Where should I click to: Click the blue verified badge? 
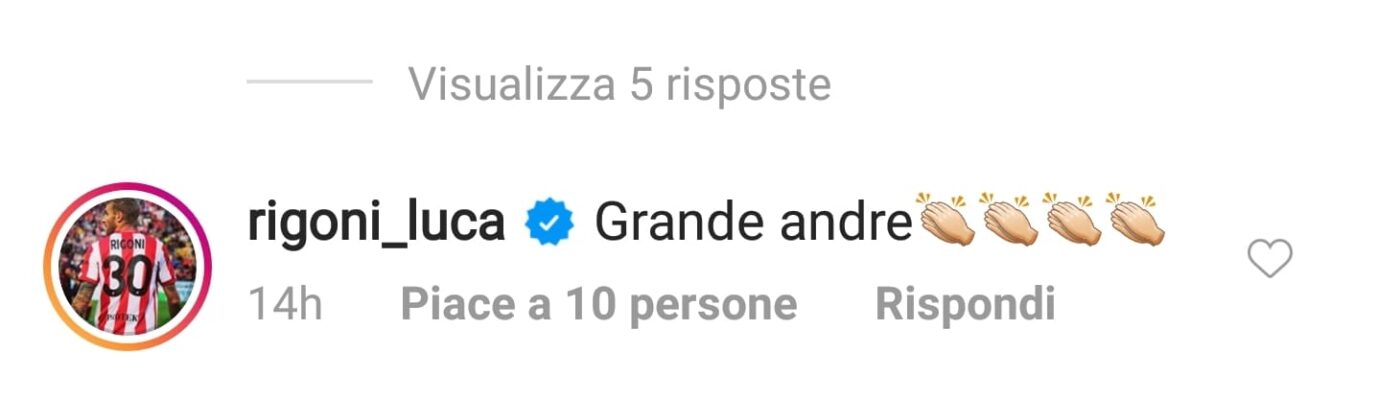(549, 222)
